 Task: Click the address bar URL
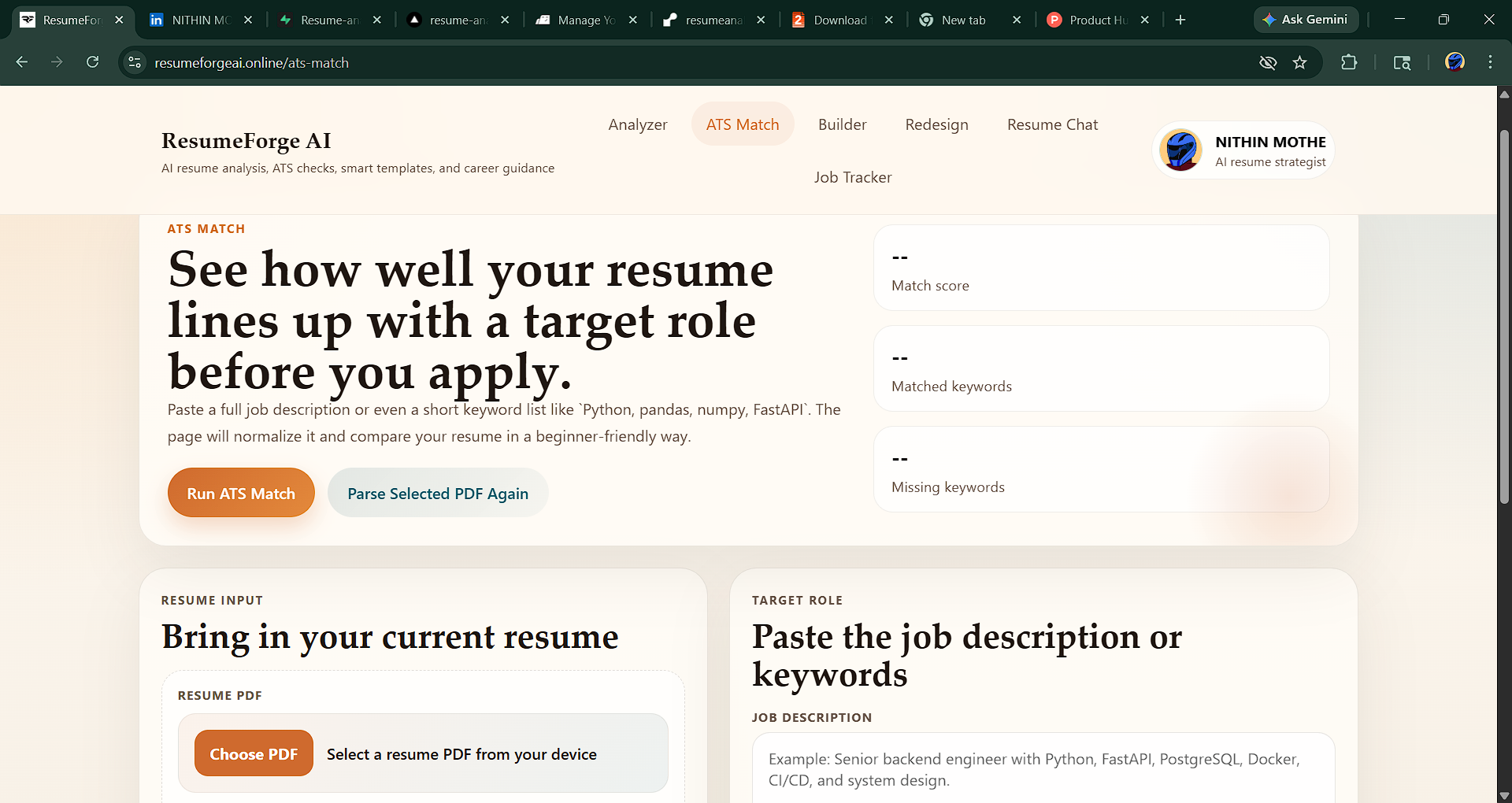251,62
